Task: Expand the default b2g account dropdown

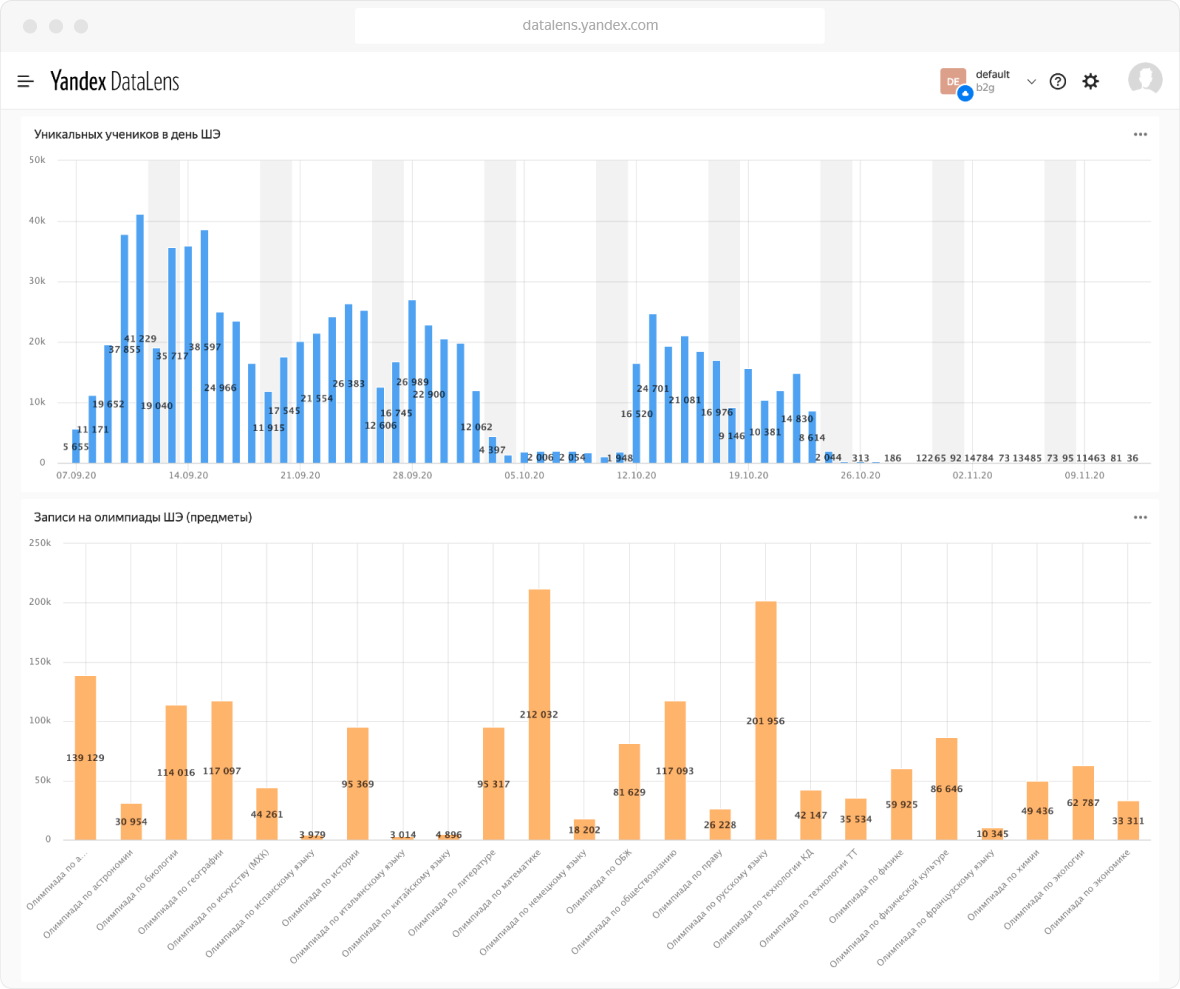Action: pyautogui.click(x=1031, y=81)
